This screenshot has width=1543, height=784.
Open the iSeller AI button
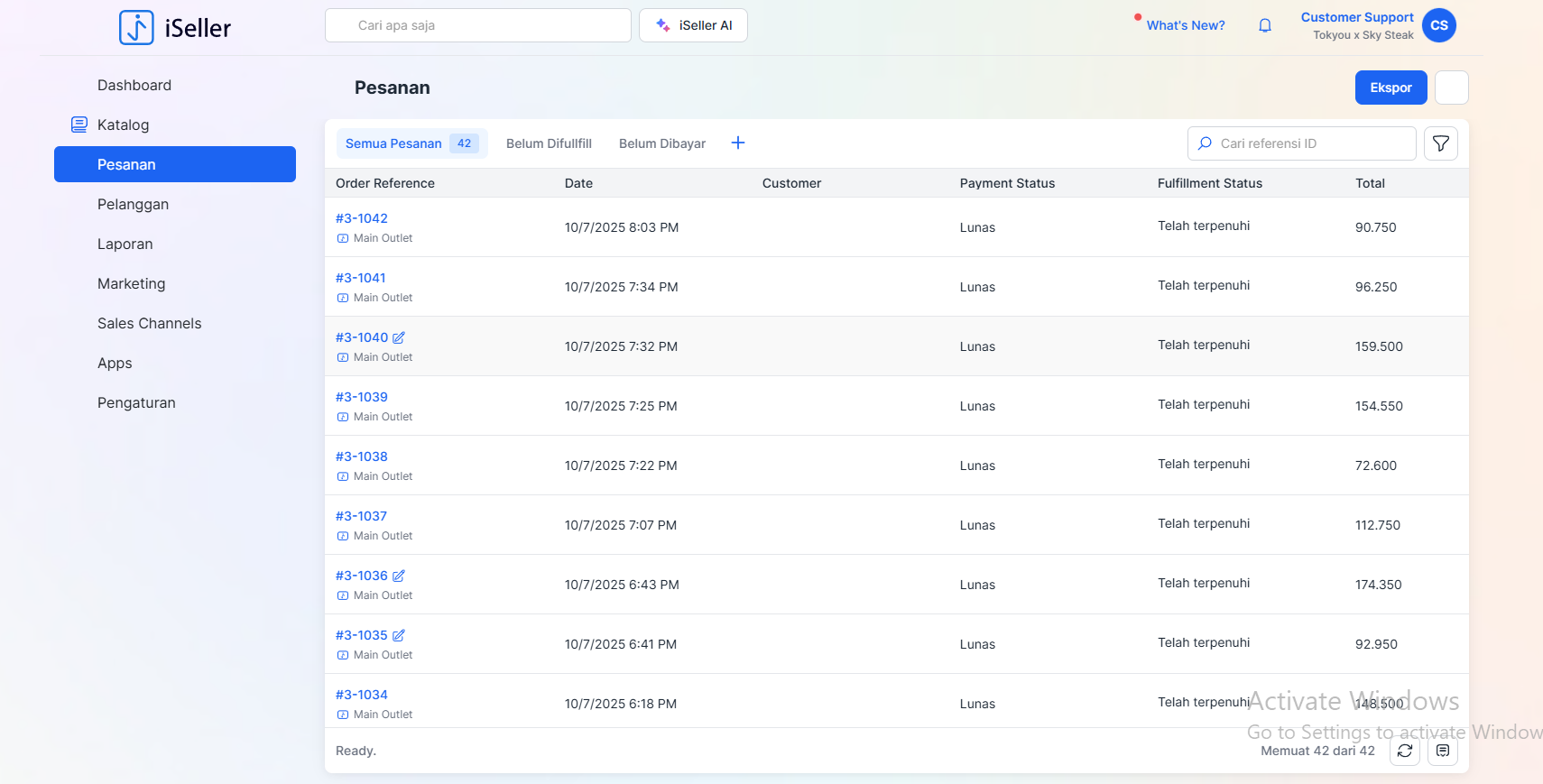click(x=693, y=25)
